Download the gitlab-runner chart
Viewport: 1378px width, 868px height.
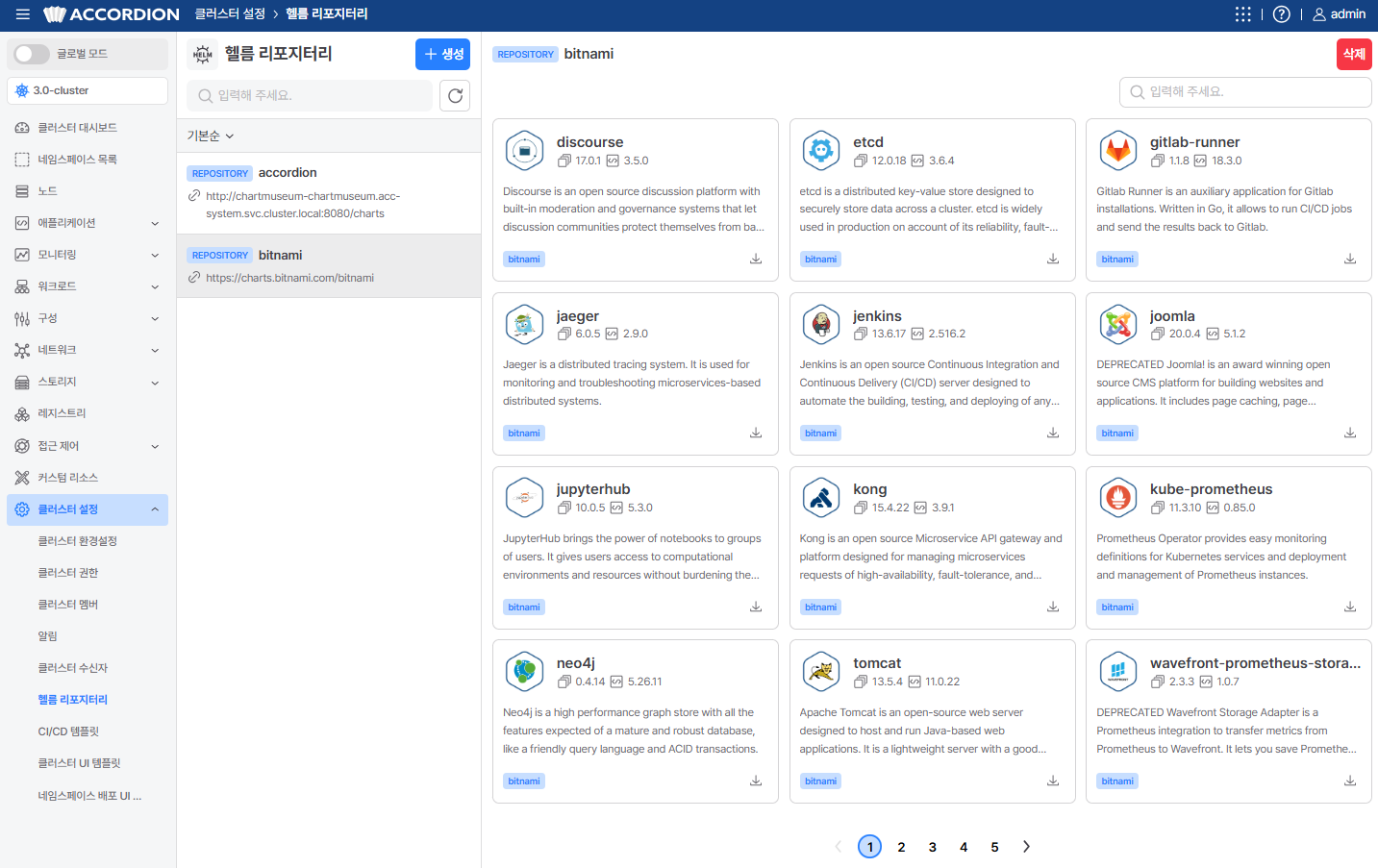1350,259
